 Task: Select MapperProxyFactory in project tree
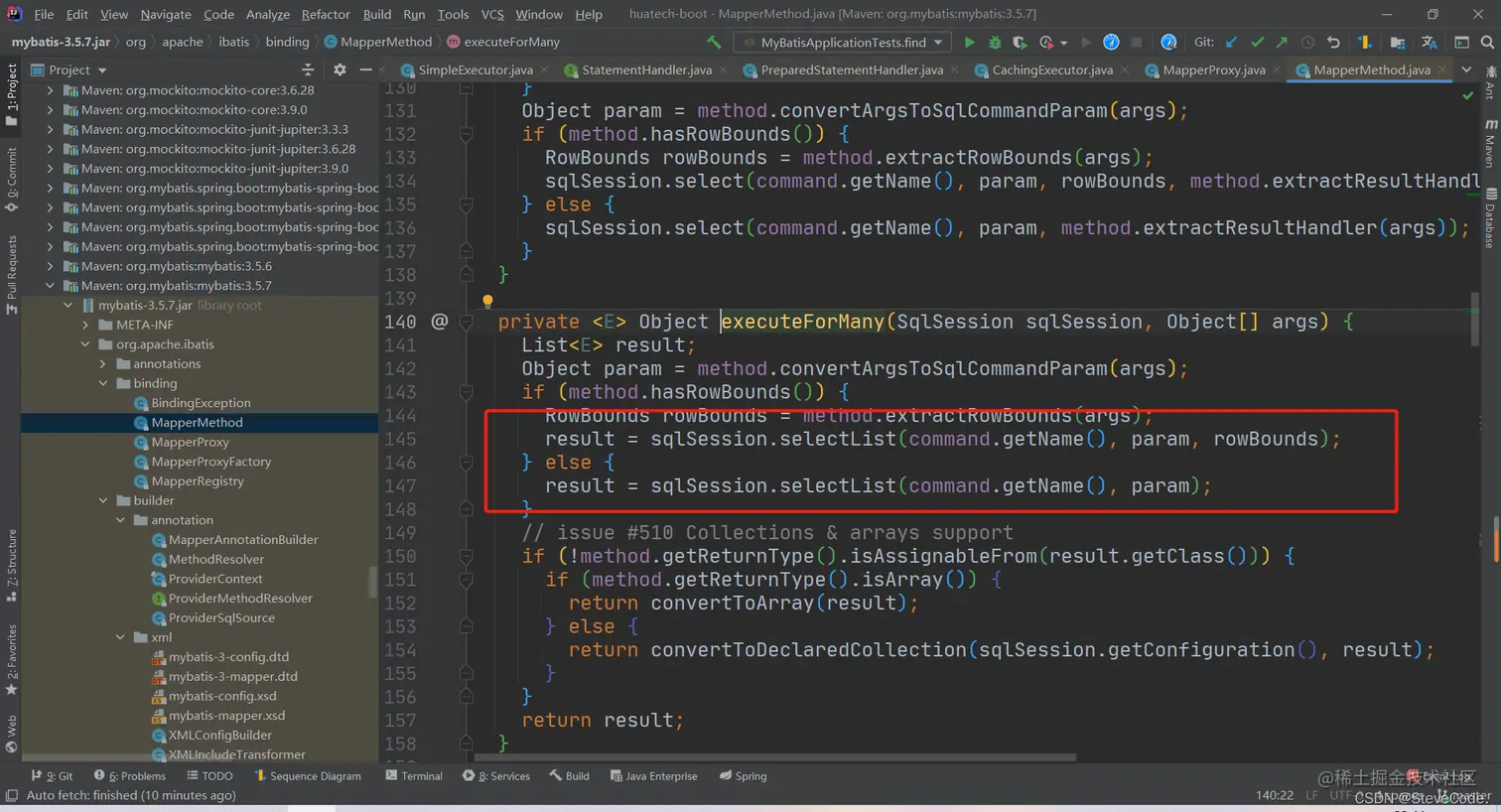click(x=210, y=462)
